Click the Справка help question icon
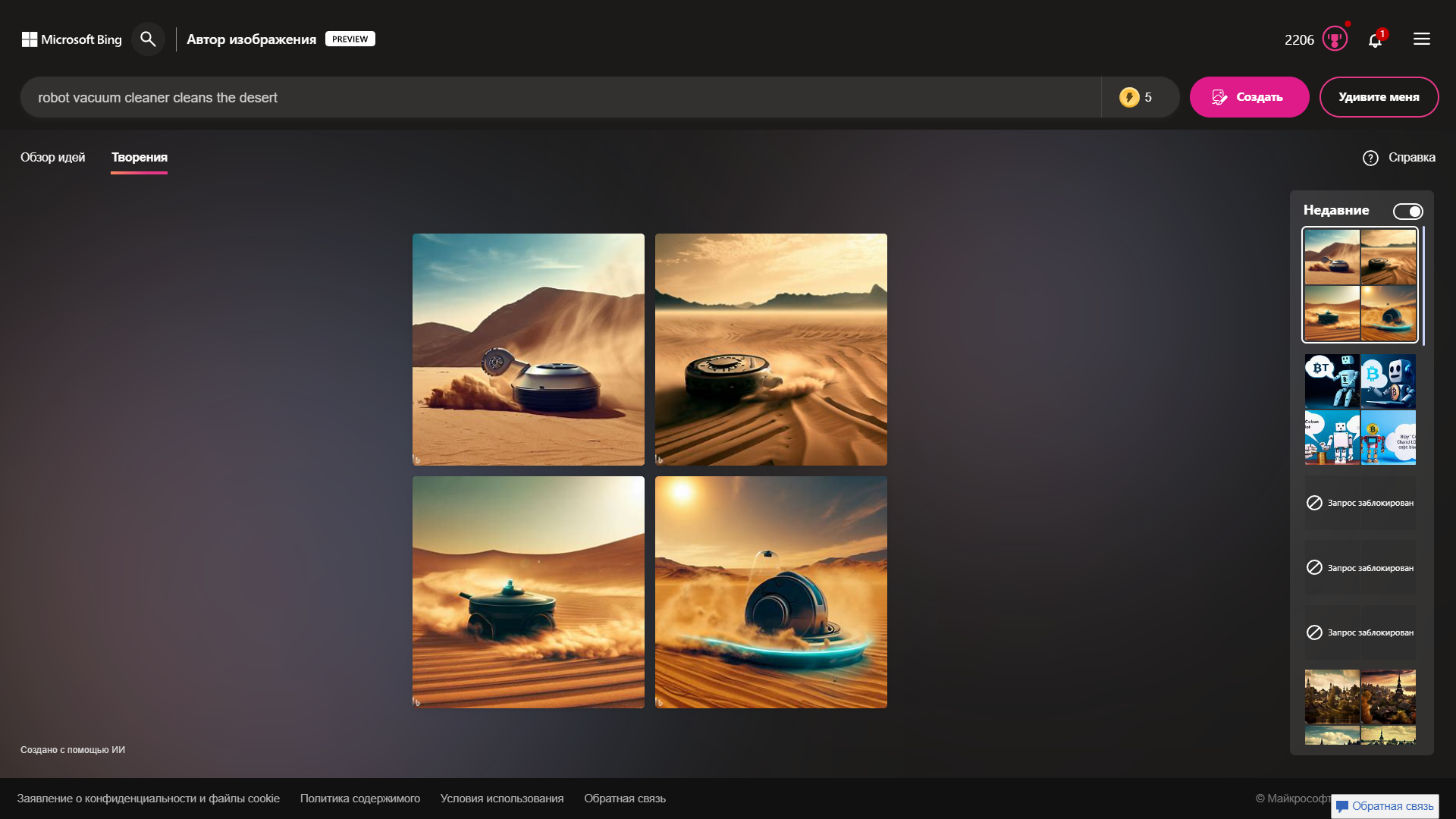1456x819 pixels. (1370, 158)
